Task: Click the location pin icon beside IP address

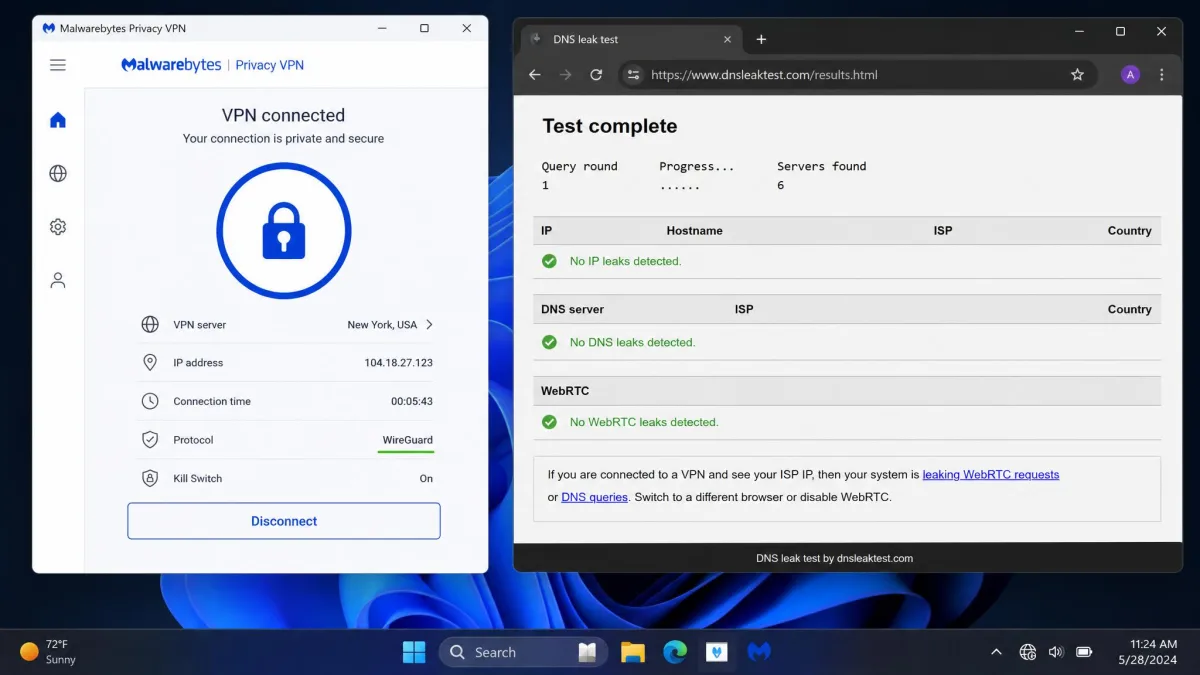Action: [x=150, y=362]
